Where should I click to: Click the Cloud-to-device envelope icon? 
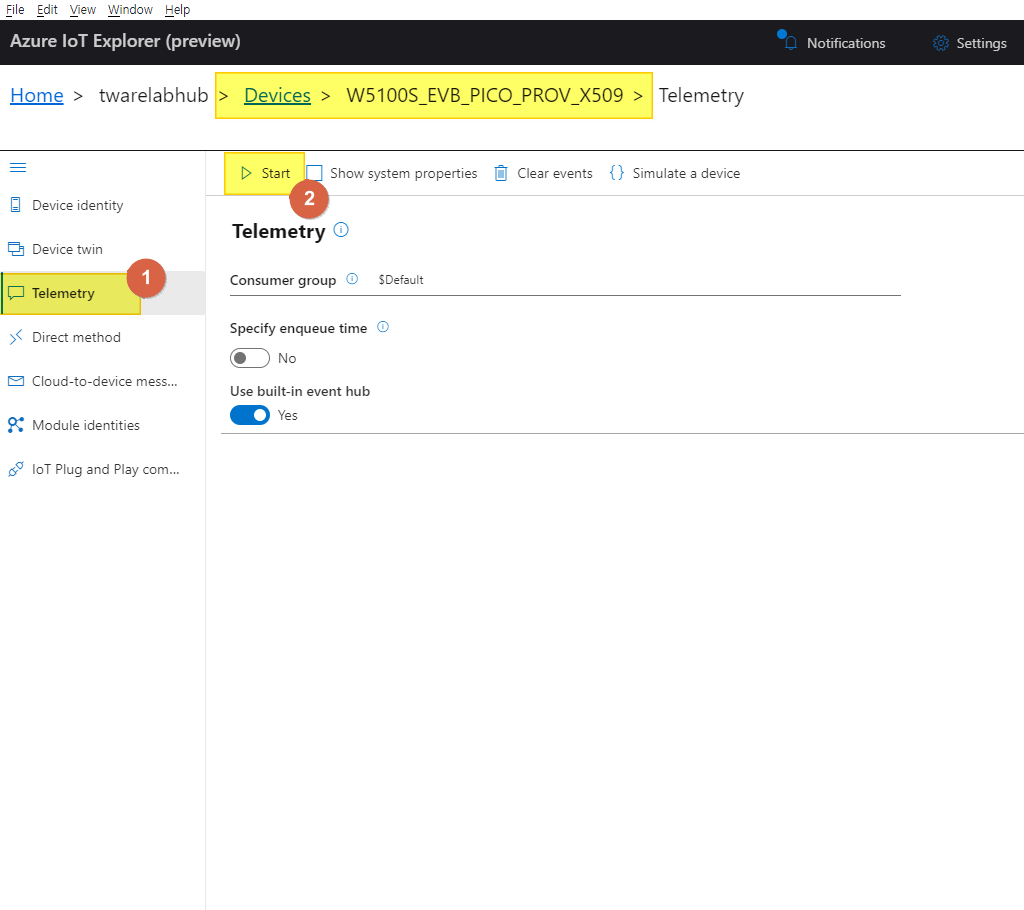point(16,381)
